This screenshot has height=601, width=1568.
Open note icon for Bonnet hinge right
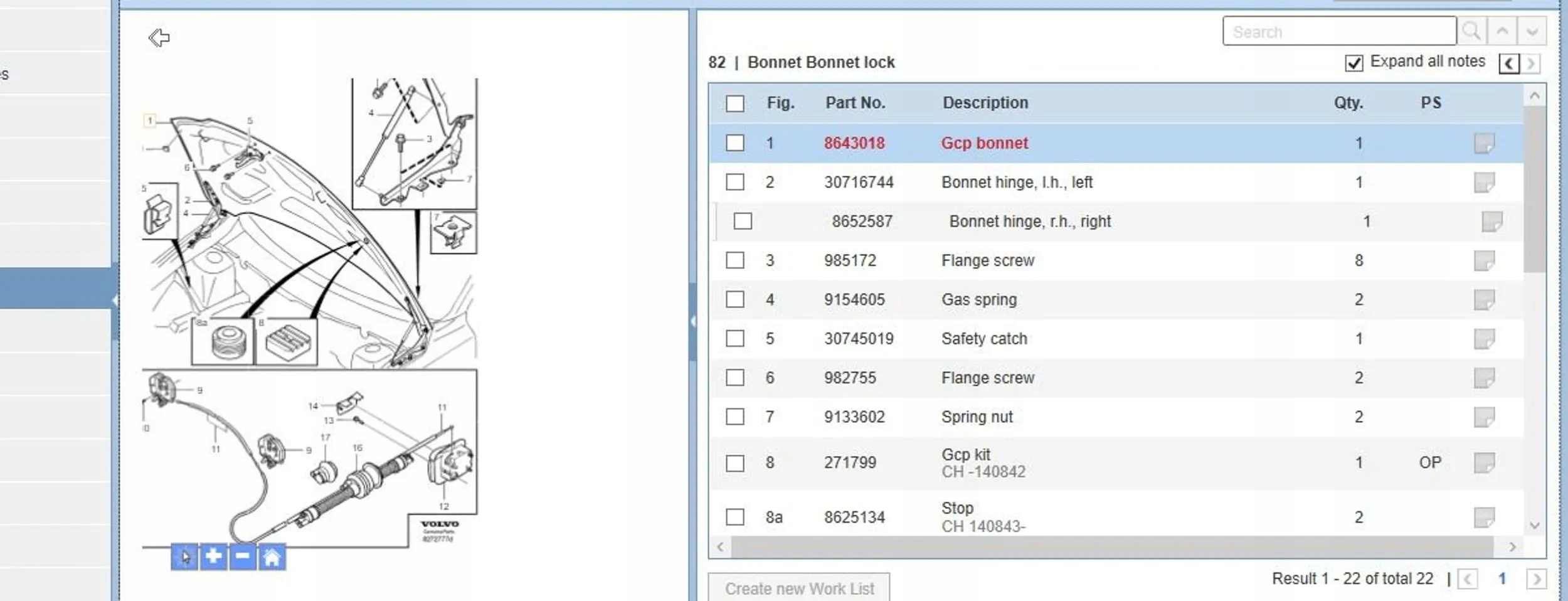(1491, 221)
